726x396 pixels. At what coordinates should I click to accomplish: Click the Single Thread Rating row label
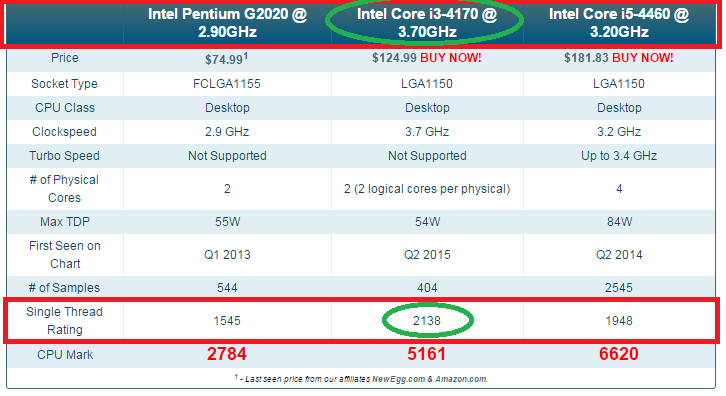click(x=64, y=321)
